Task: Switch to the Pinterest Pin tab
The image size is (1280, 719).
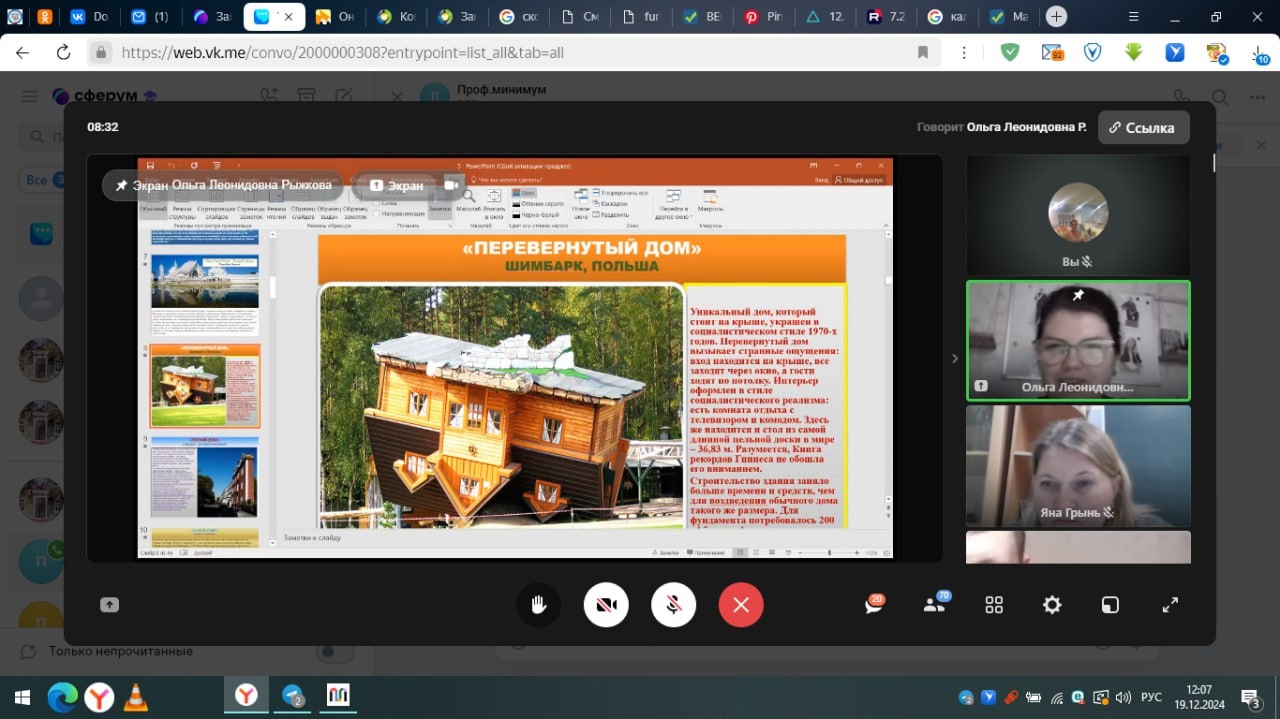Action: point(763,17)
